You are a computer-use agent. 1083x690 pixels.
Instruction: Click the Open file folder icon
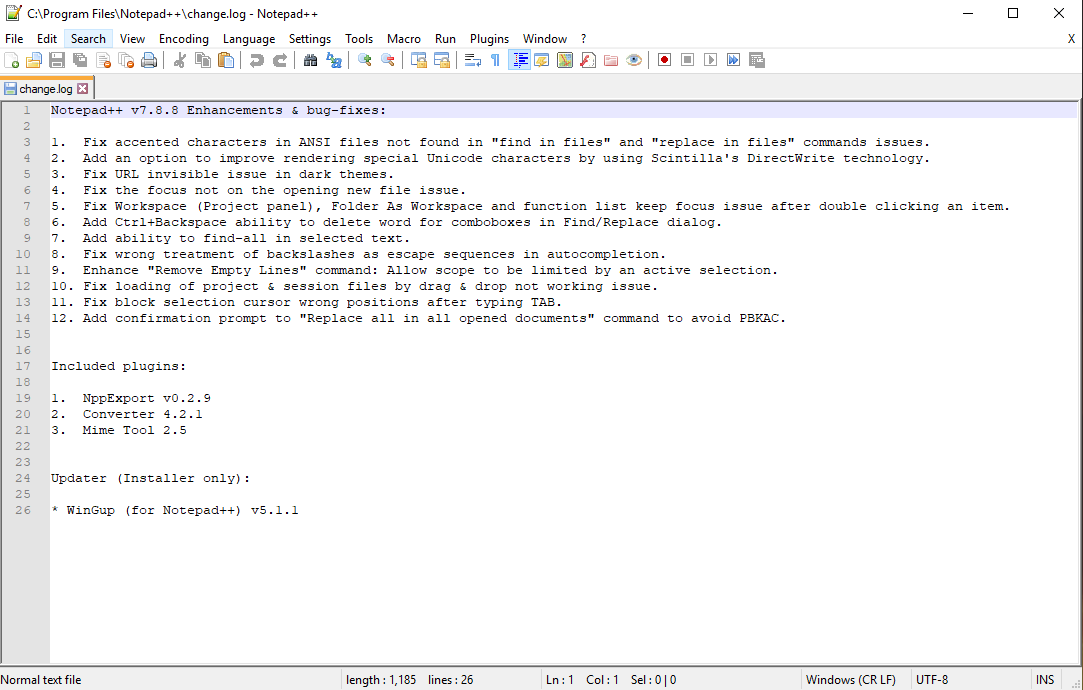click(34, 60)
